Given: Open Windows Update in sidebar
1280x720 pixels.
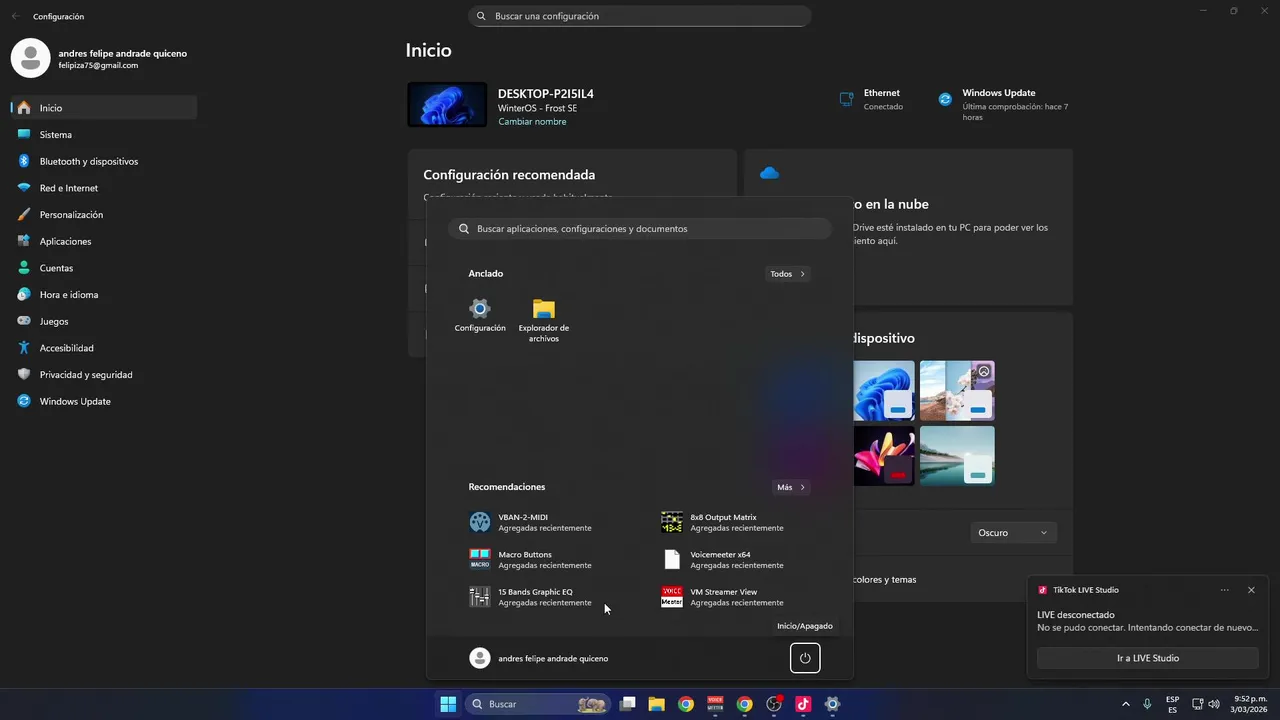Looking at the screenshot, I should point(104,401).
